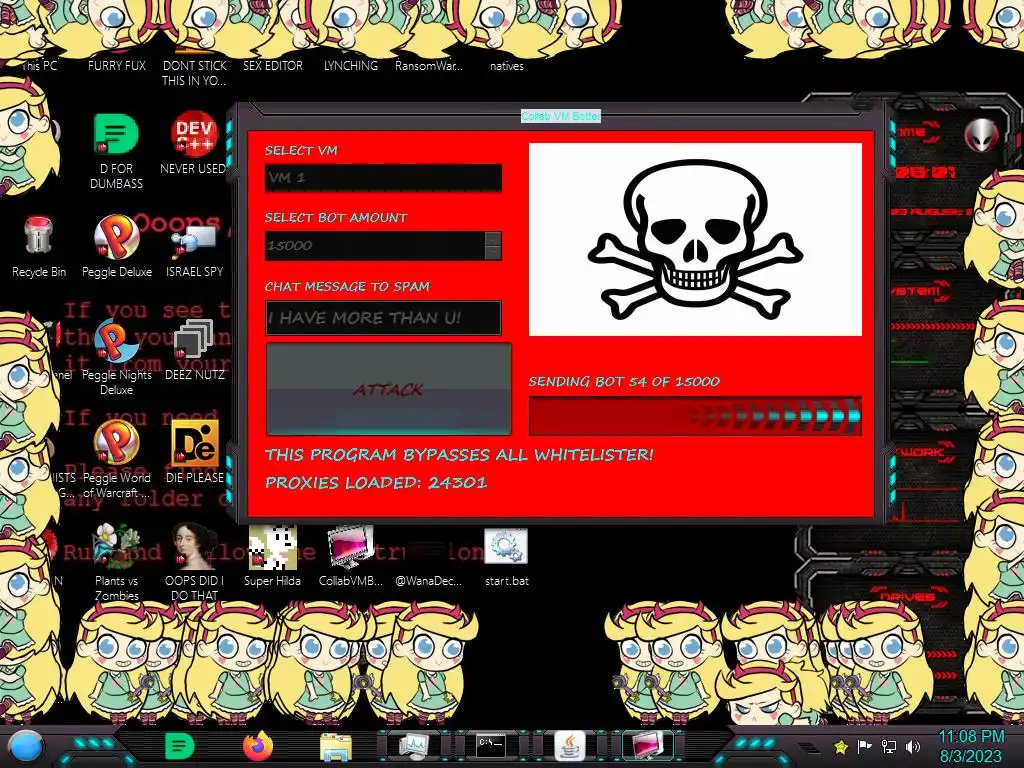Click the star icon in system tray

(x=841, y=746)
